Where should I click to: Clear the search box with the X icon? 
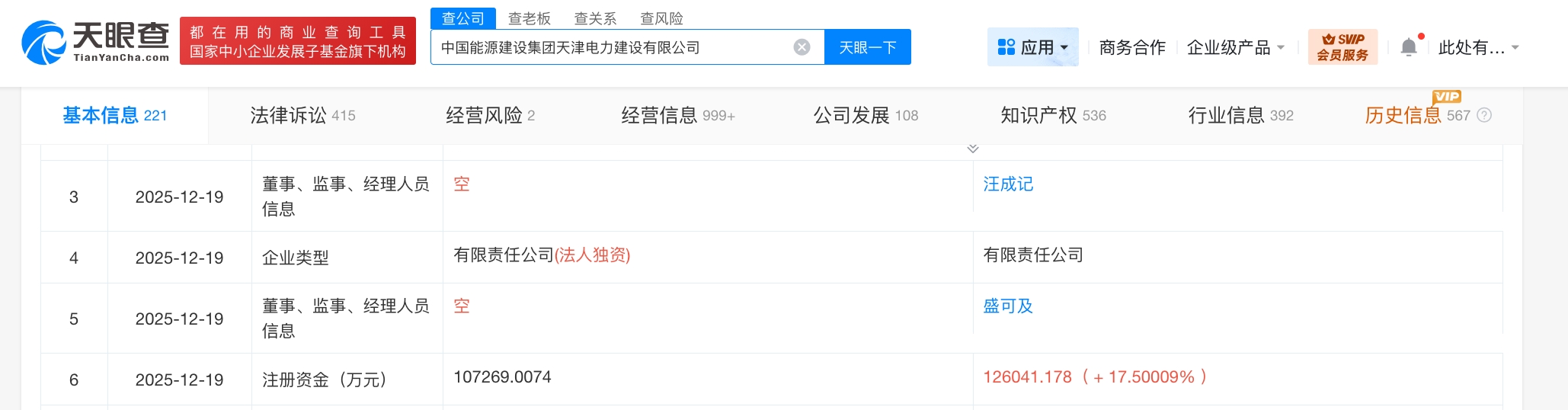pyautogui.click(x=802, y=47)
